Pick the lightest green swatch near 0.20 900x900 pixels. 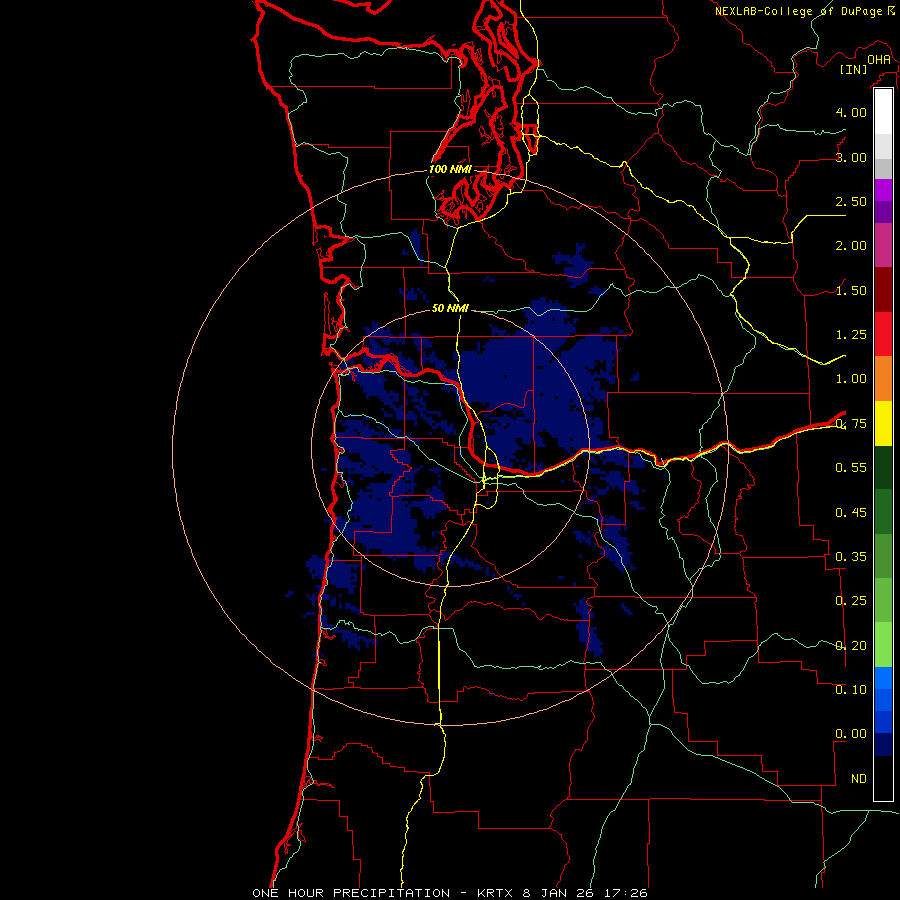click(x=883, y=645)
